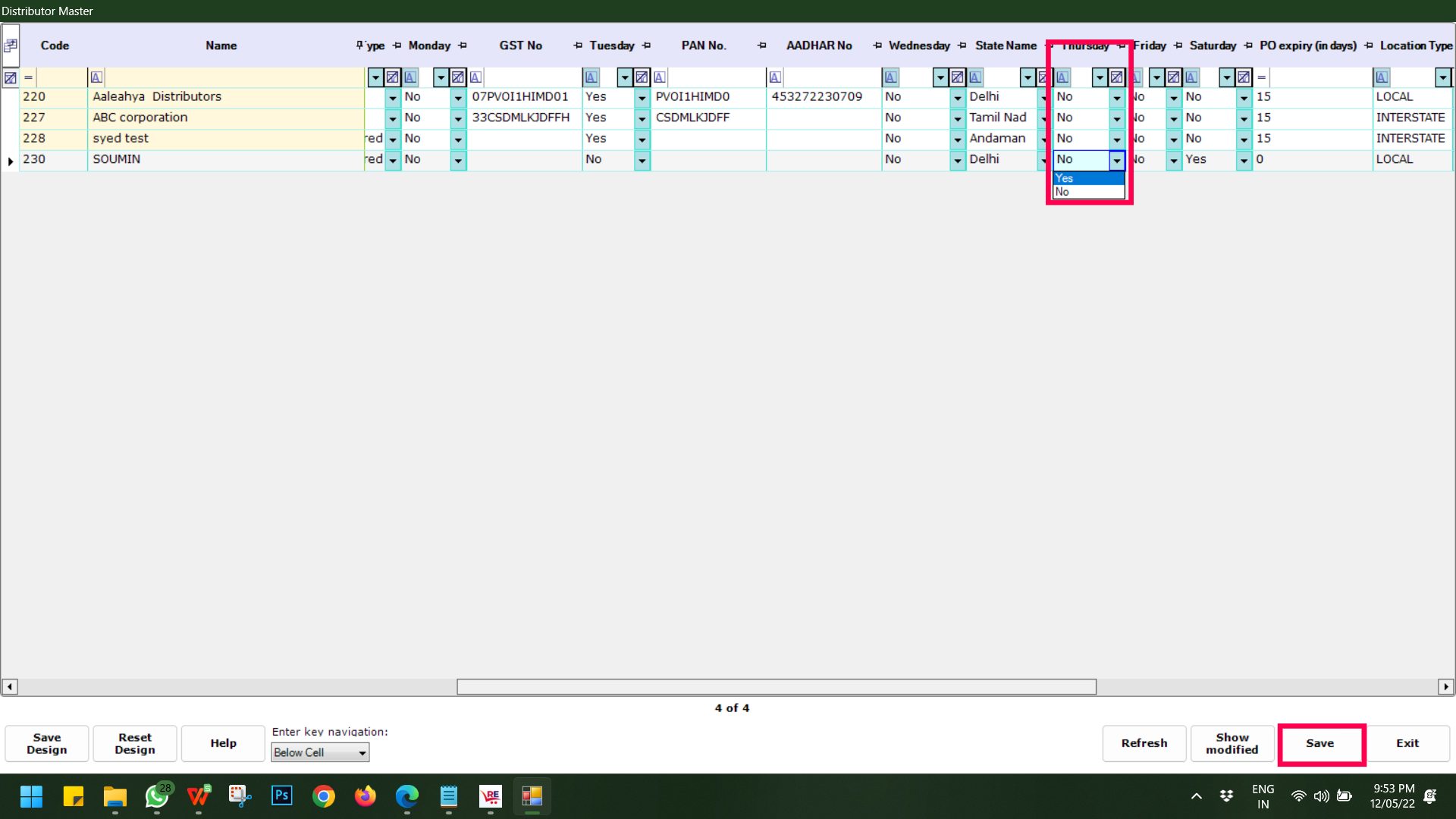Clear the Monday column filter icon
Viewport: 1456px width, 819px height.
[458, 77]
